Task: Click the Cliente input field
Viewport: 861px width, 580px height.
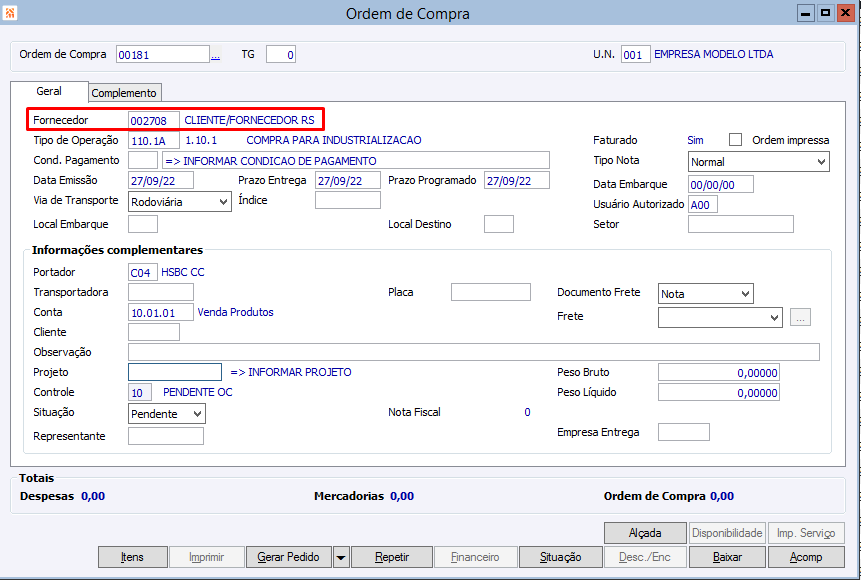Action: [154, 332]
